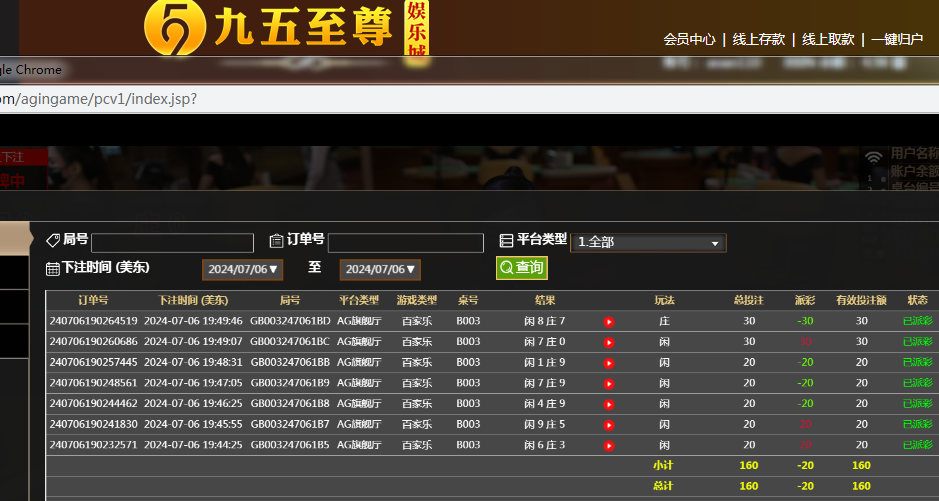The height and width of the screenshot is (501, 939).
Task: Click the 订单号 order number input
Action: [406, 243]
